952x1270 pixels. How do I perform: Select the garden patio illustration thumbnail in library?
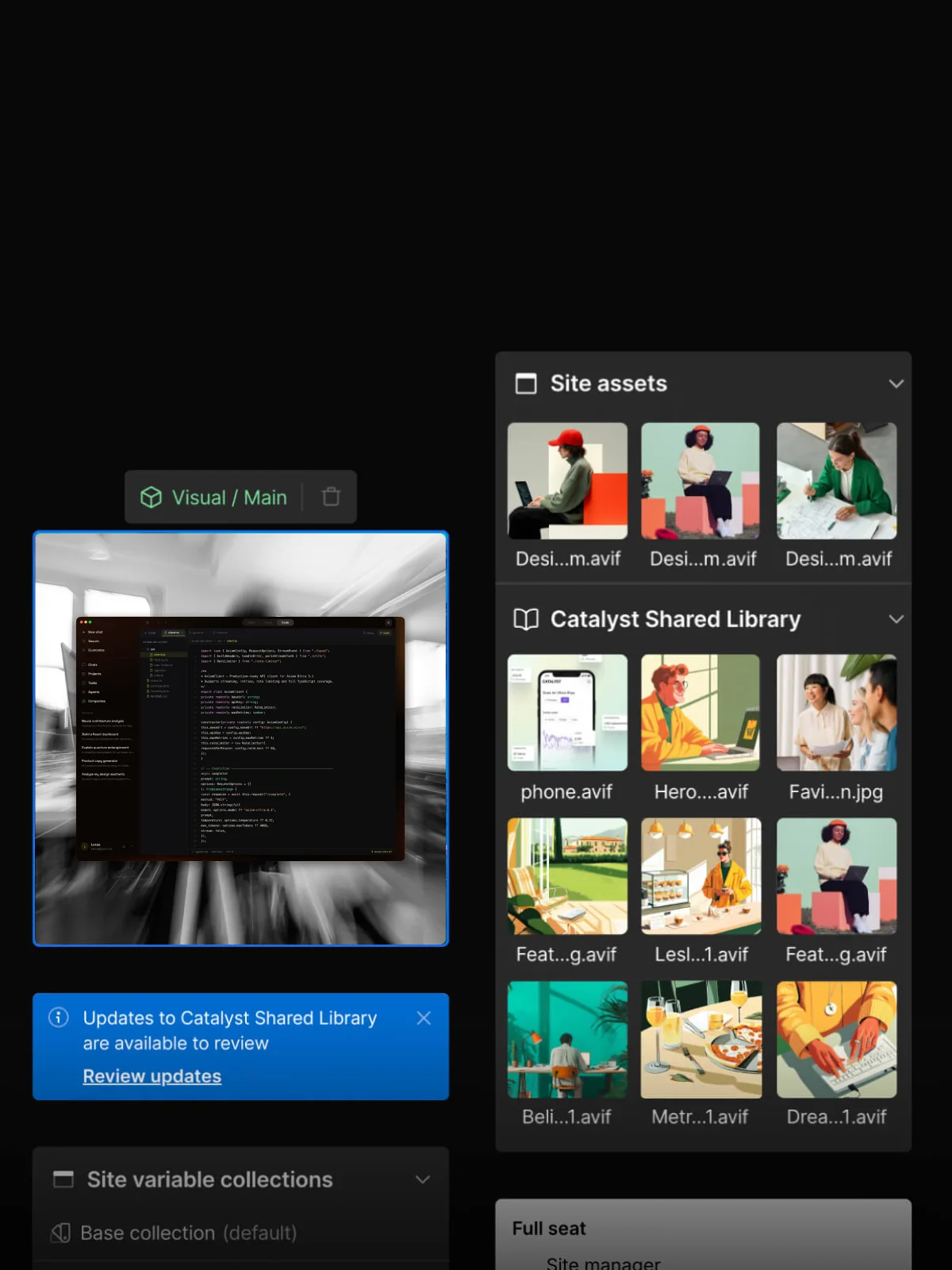(x=567, y=876)
